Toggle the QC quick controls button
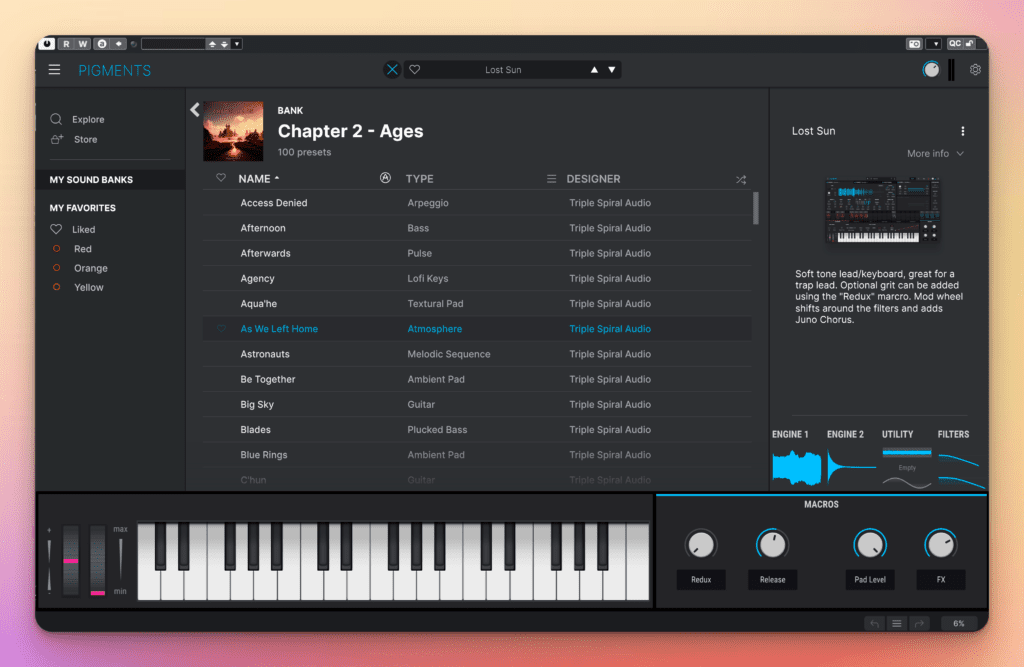Viewport: 1024px width, 667px height. coord(955,44)
